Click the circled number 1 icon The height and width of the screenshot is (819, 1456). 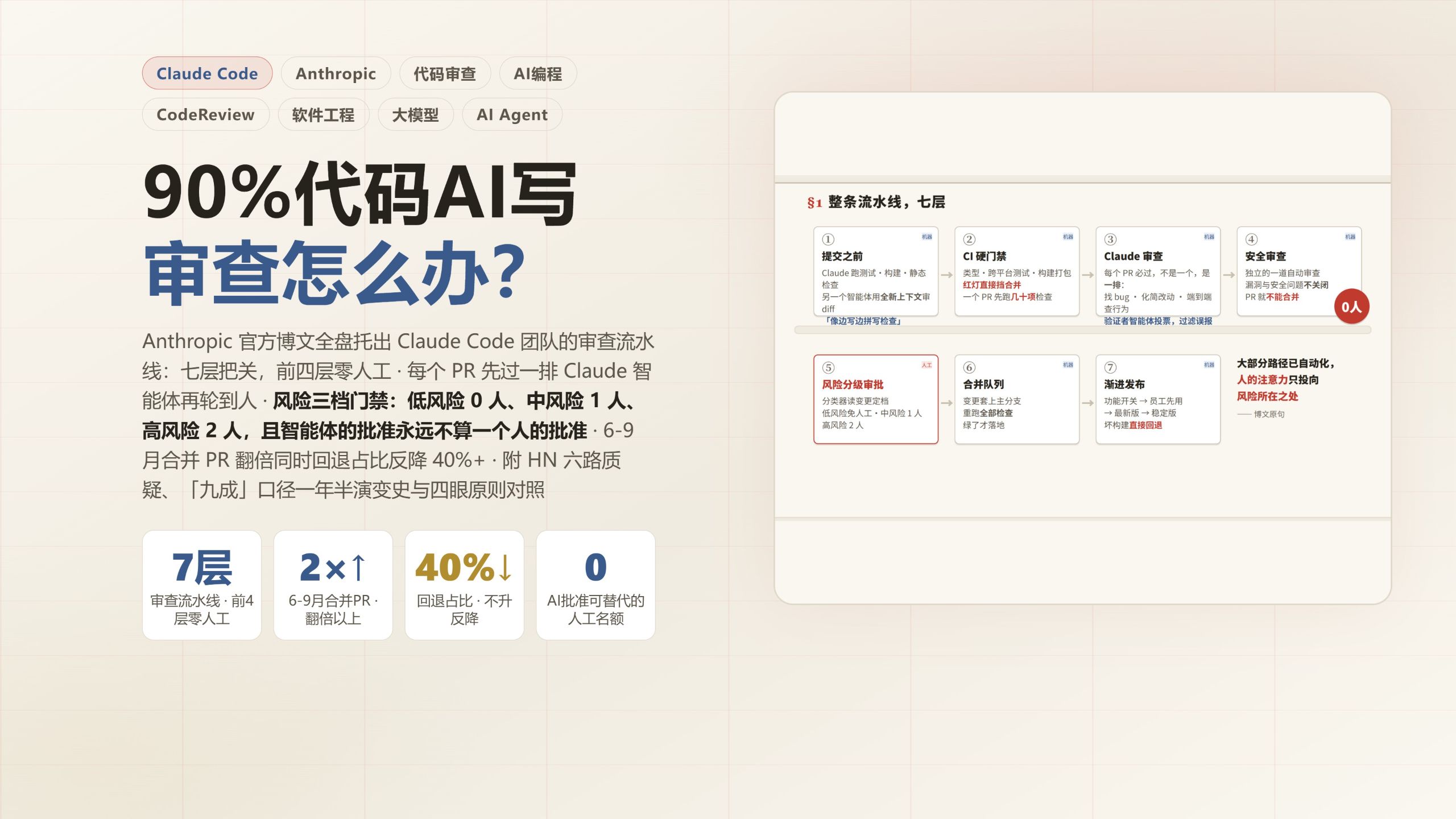(828, 239)
